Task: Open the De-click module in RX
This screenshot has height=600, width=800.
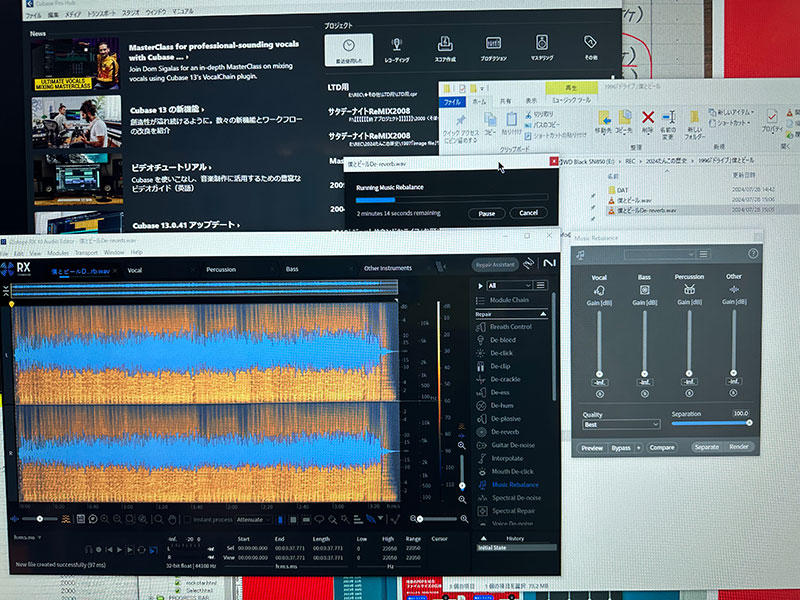Action: (496, 353)
